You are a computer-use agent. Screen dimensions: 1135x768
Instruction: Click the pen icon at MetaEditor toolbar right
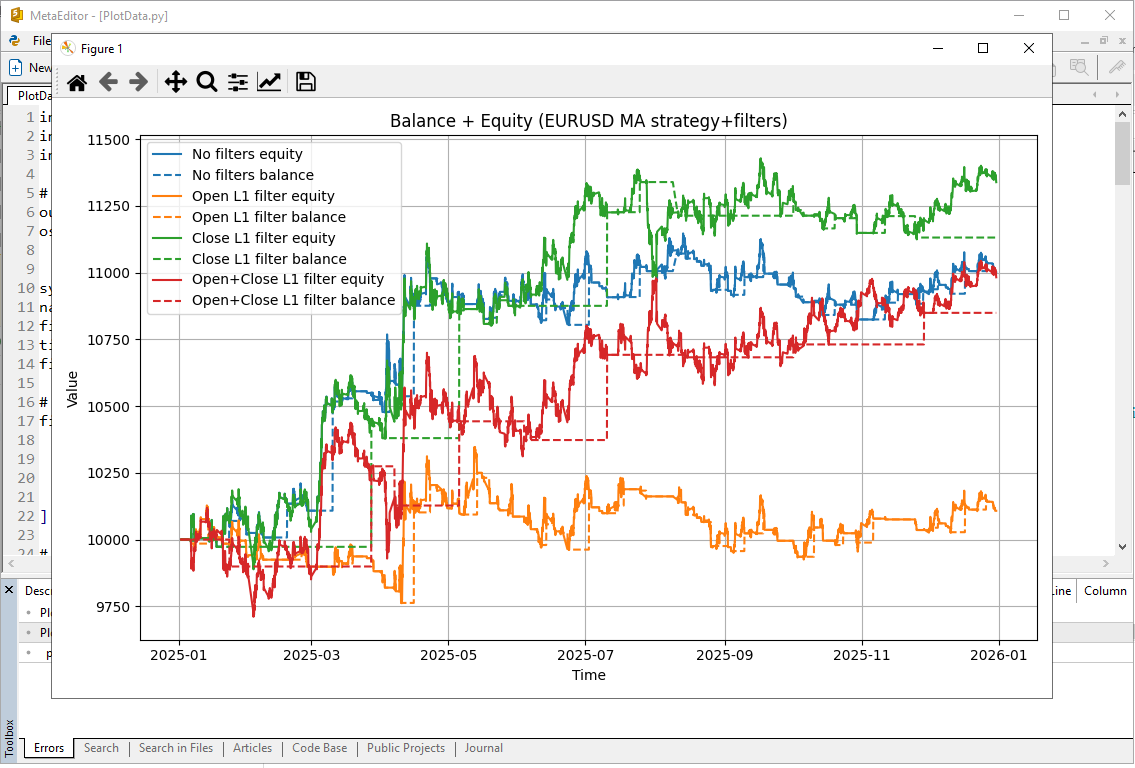[1118, 67]
